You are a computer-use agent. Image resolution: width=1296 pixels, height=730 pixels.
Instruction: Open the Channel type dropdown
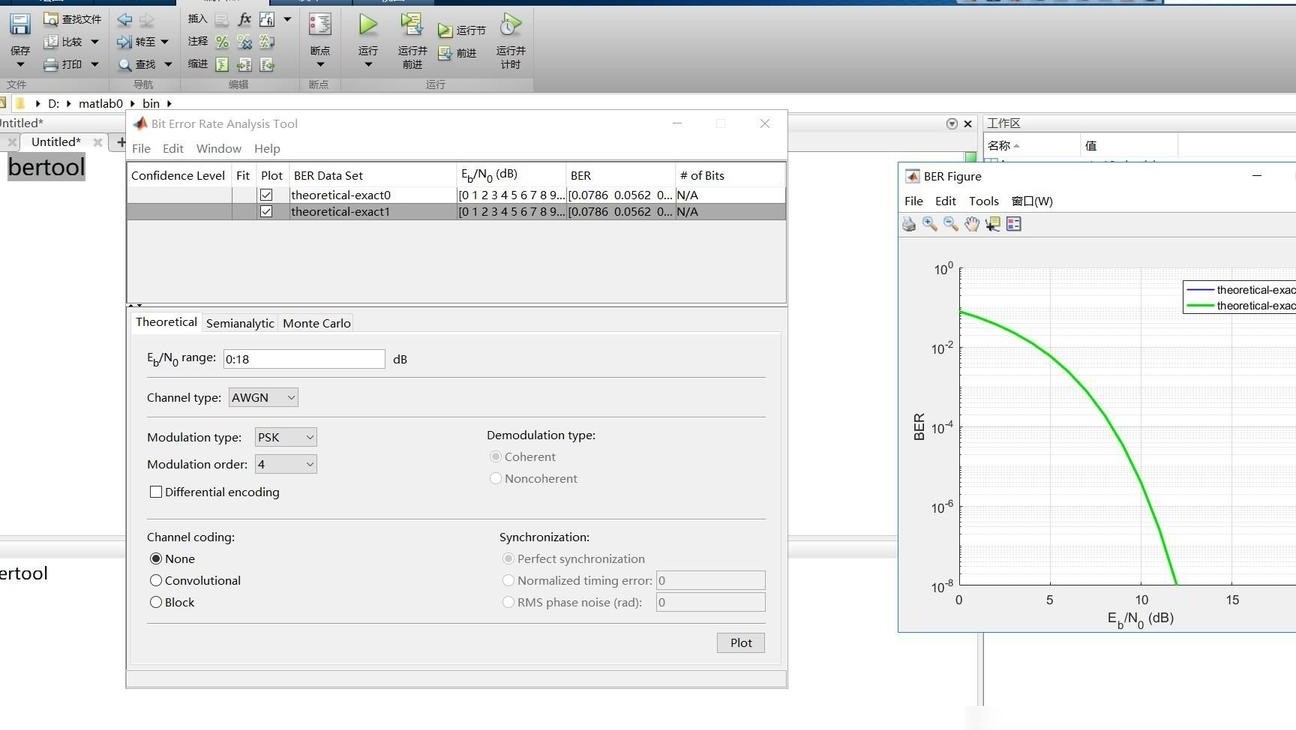[x=263, y=398]
